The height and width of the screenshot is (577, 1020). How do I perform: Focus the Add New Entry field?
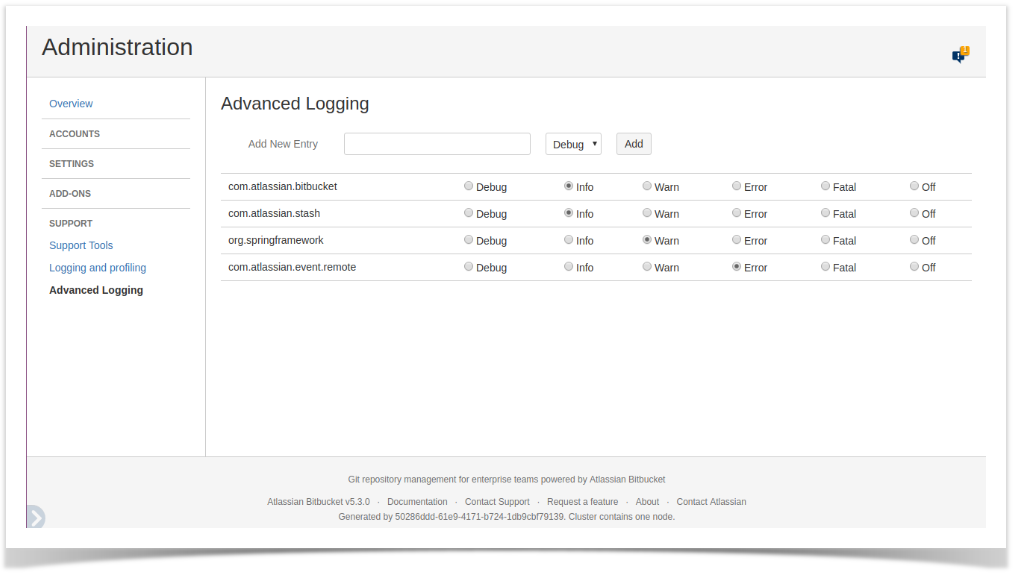(x=437, y=144)
